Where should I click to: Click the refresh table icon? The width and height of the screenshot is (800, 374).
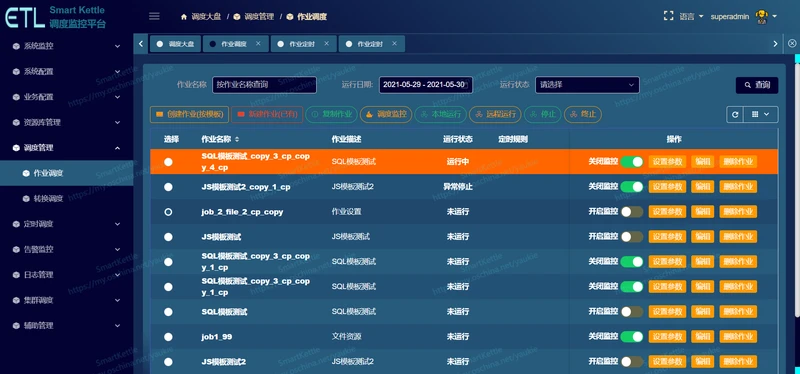(735, 115)
